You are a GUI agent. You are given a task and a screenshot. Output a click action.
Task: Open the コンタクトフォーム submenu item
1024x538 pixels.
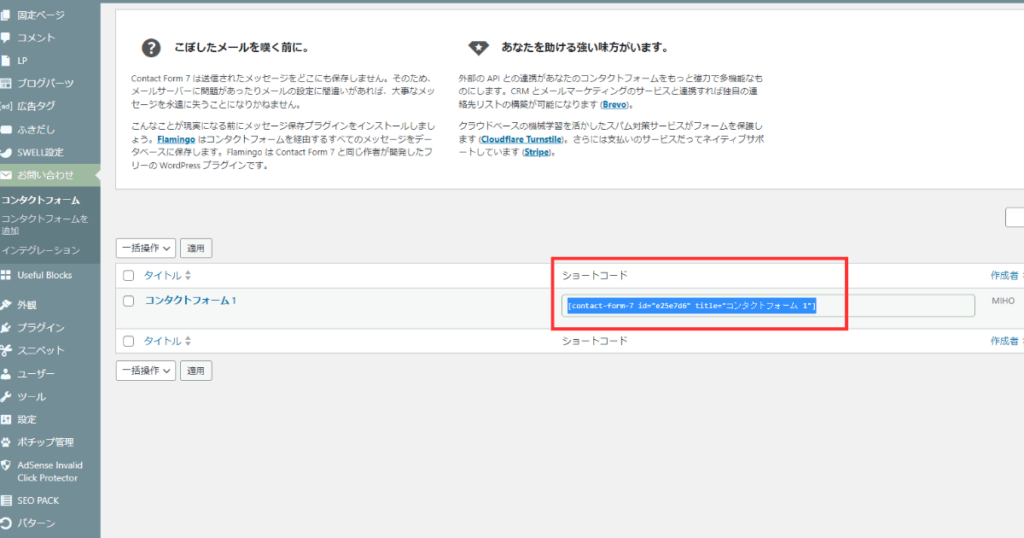pyautogui.click(x=40, y=200)
